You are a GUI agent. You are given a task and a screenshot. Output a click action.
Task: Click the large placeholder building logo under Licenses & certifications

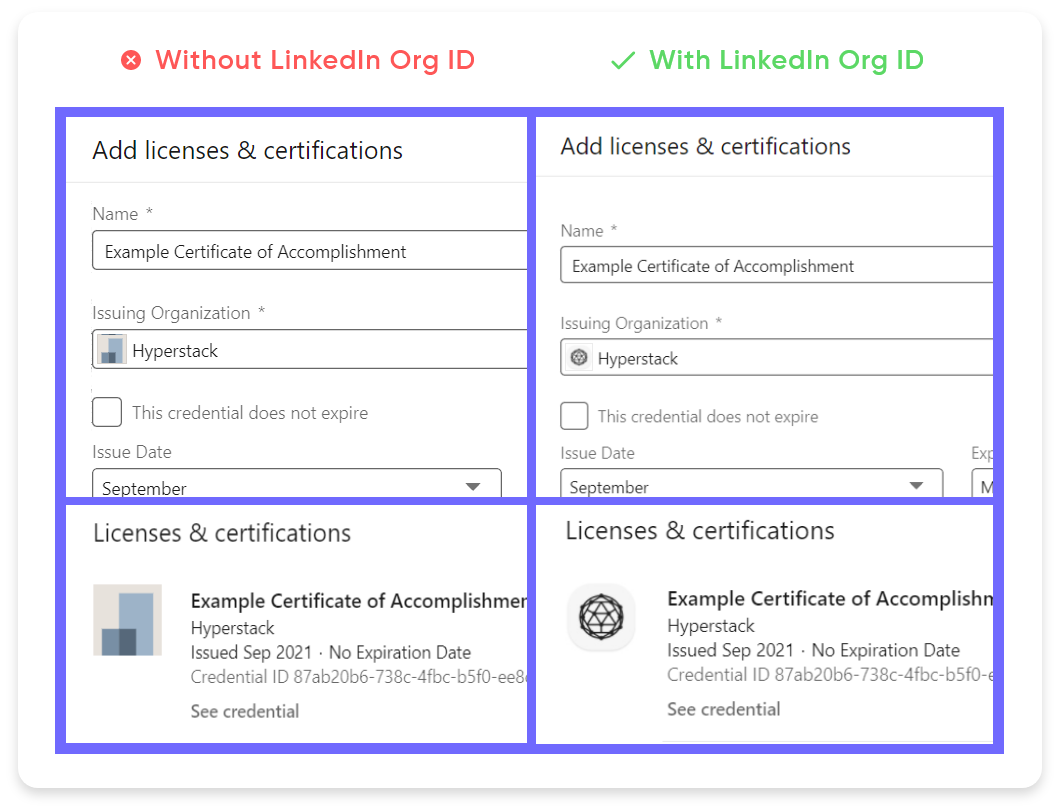pos(127,620)
